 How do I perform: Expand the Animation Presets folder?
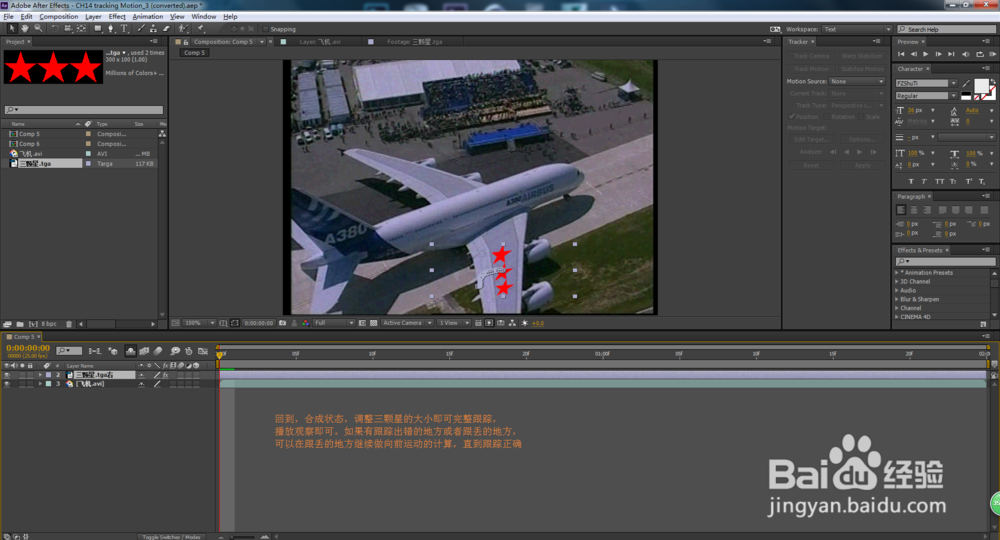point(897,272)
